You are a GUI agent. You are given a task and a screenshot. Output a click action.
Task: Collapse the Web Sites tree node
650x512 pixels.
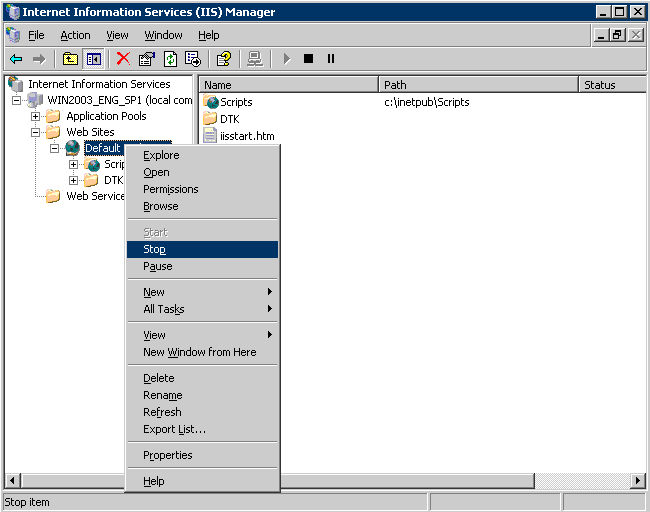pyautogui.click(x=36, y=132)
